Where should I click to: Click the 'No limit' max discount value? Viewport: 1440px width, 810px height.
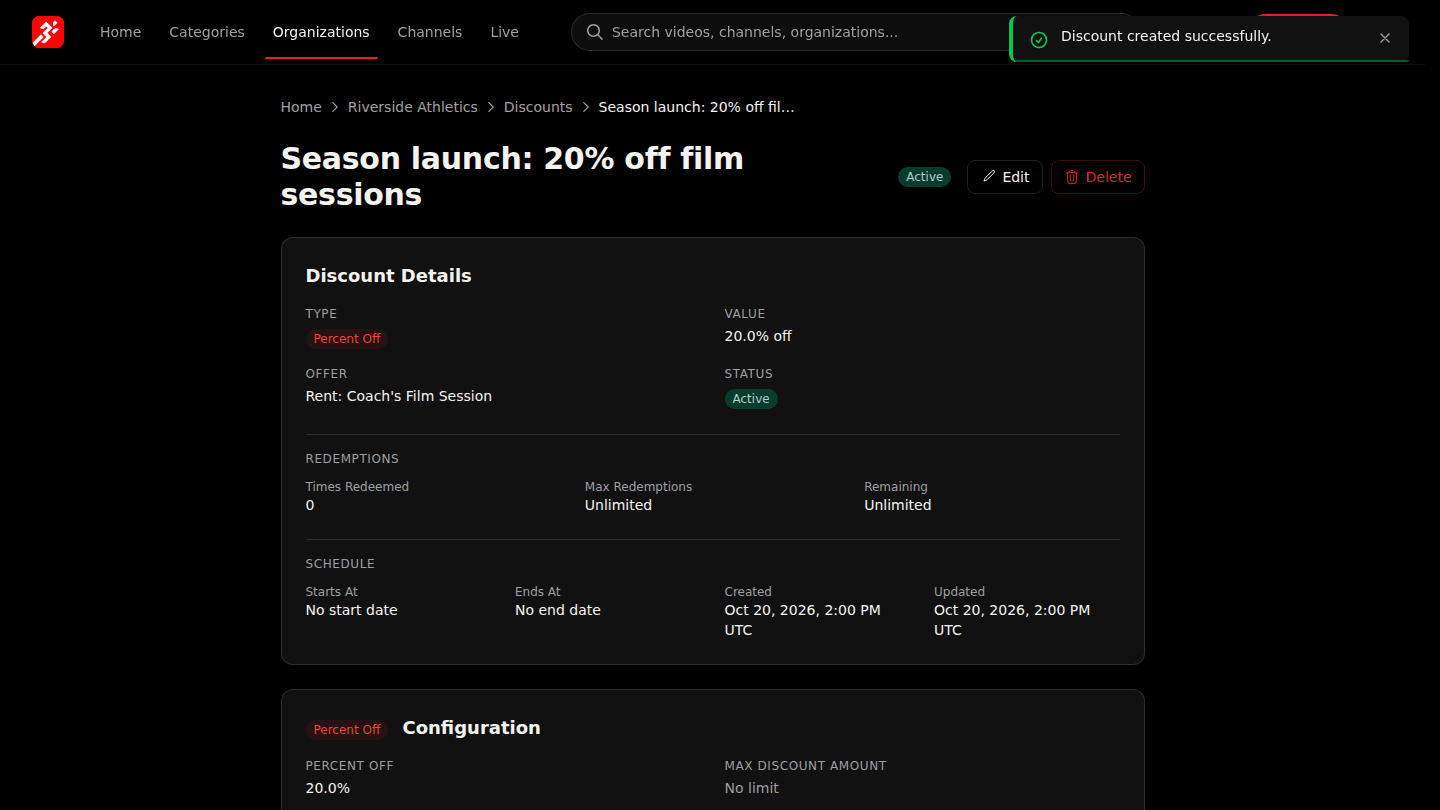(752, 788)
